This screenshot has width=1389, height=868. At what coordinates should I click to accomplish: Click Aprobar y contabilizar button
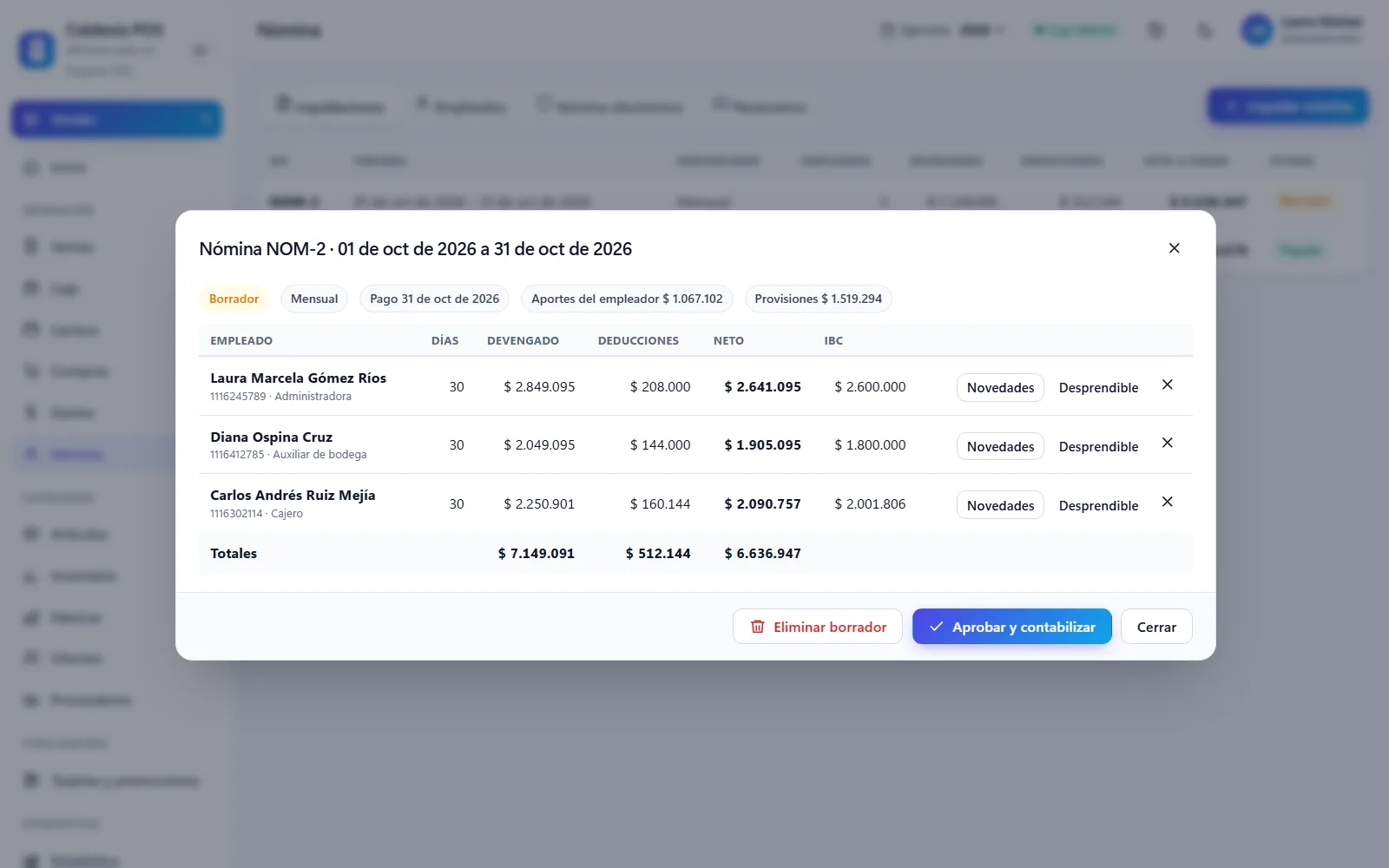[x=1011, y=627]
